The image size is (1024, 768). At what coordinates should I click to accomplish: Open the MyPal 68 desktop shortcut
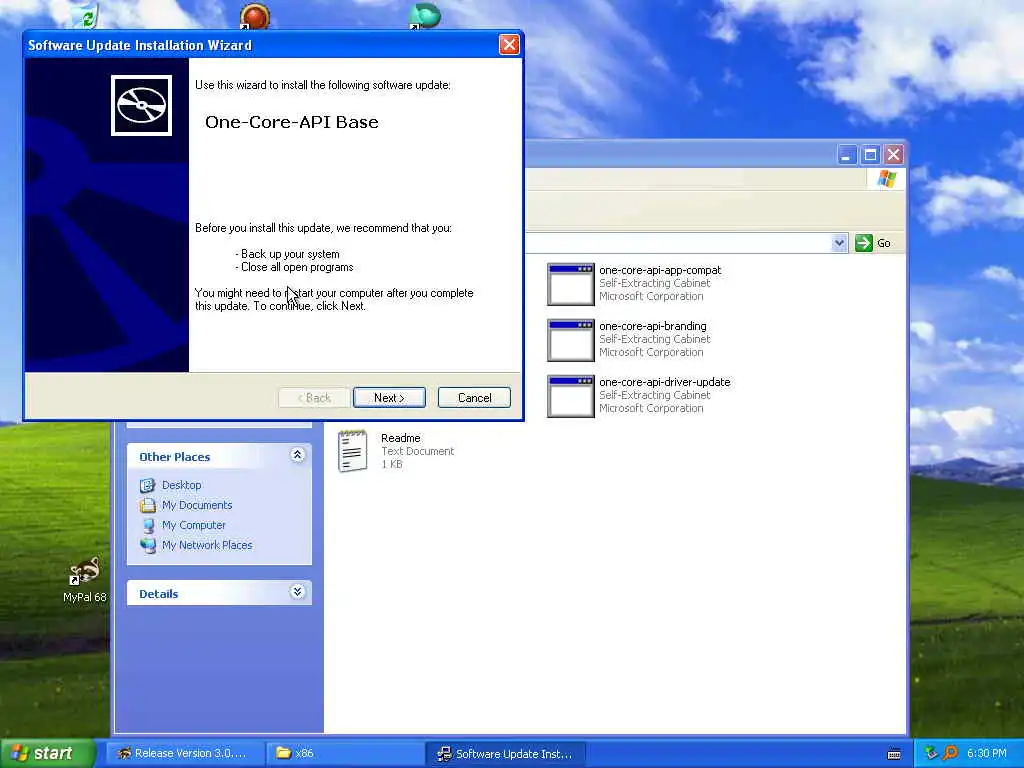(x=85, y=580)
